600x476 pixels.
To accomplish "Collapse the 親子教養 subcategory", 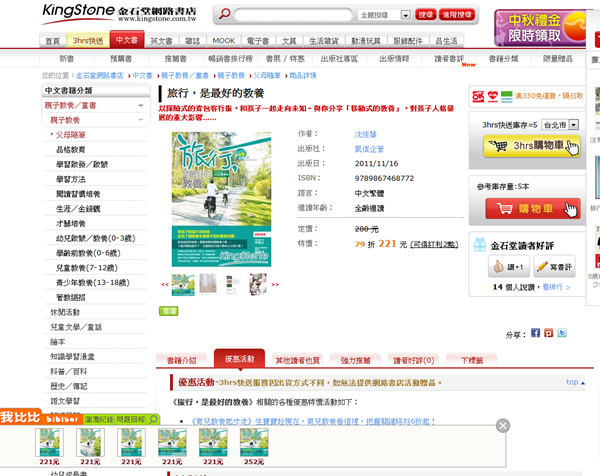I will [141, 120].
